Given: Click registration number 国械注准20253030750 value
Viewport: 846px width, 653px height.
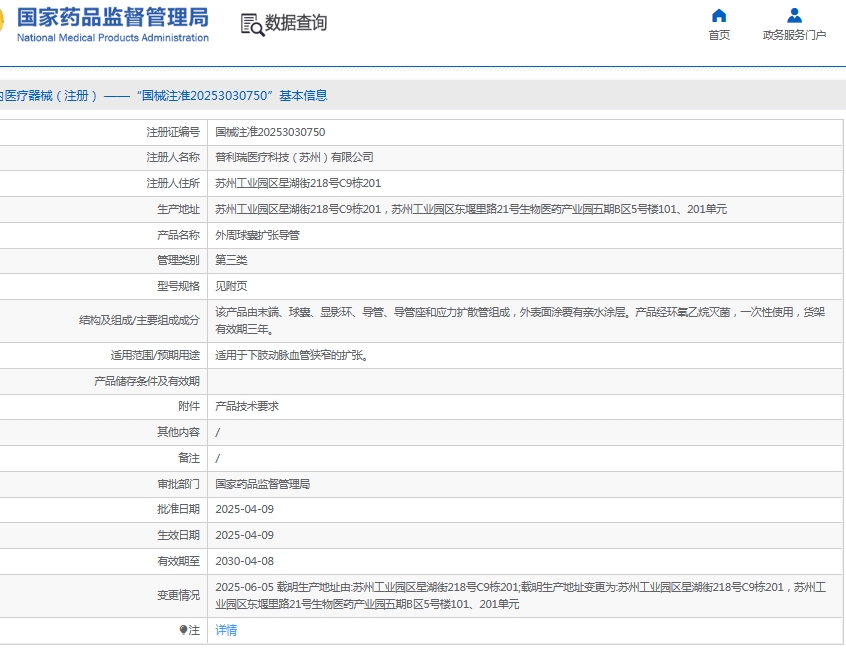Looking at the screenshot, I should [270, 132].
